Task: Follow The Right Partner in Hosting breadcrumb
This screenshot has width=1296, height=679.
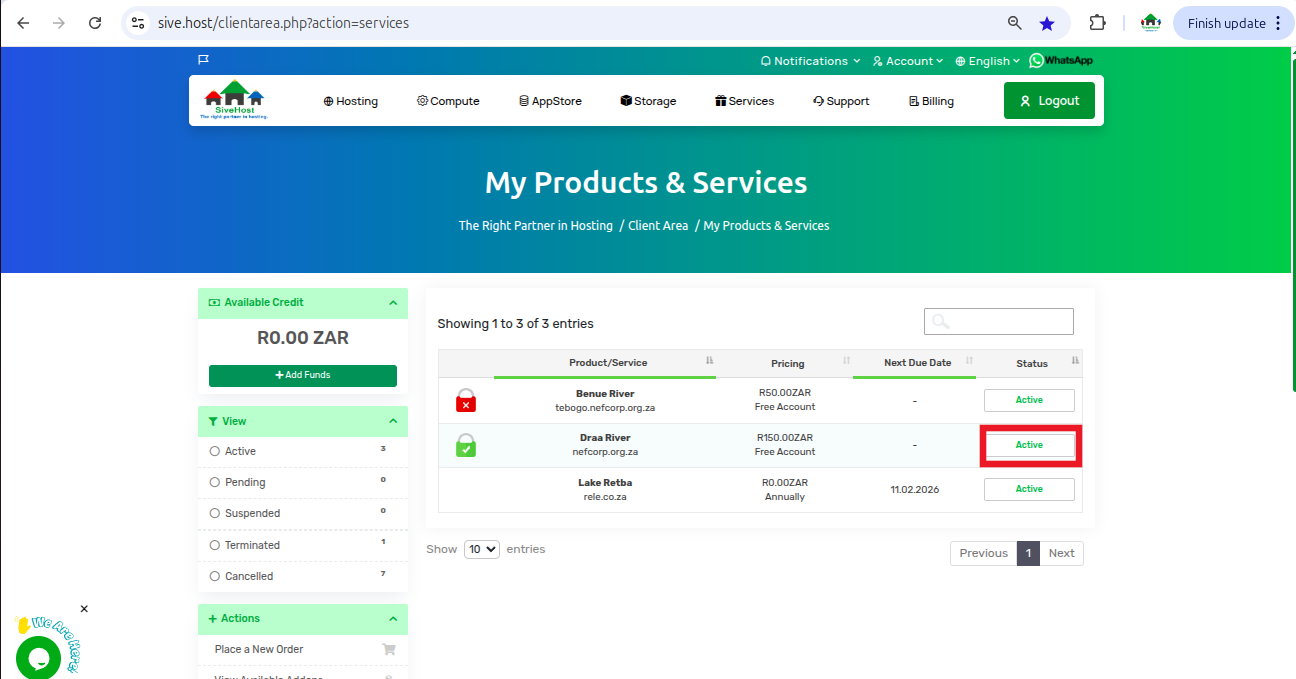Action: point(536,226)
